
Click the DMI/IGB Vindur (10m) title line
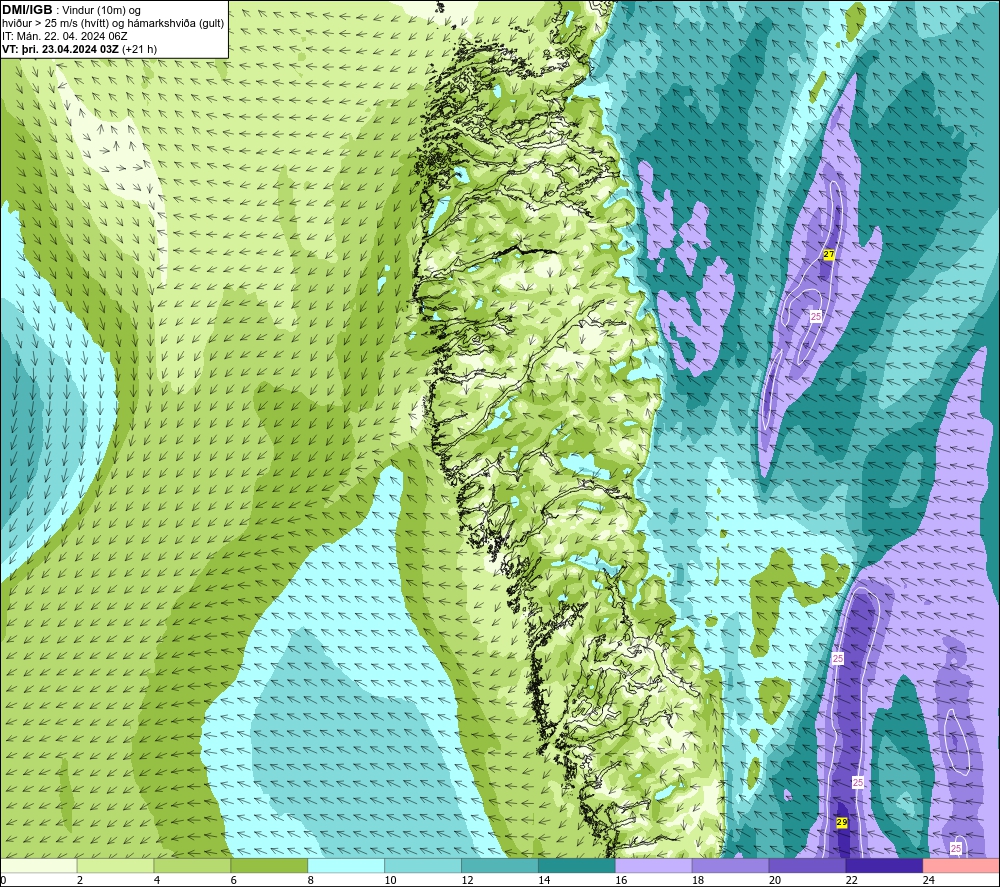coord(72,10)
